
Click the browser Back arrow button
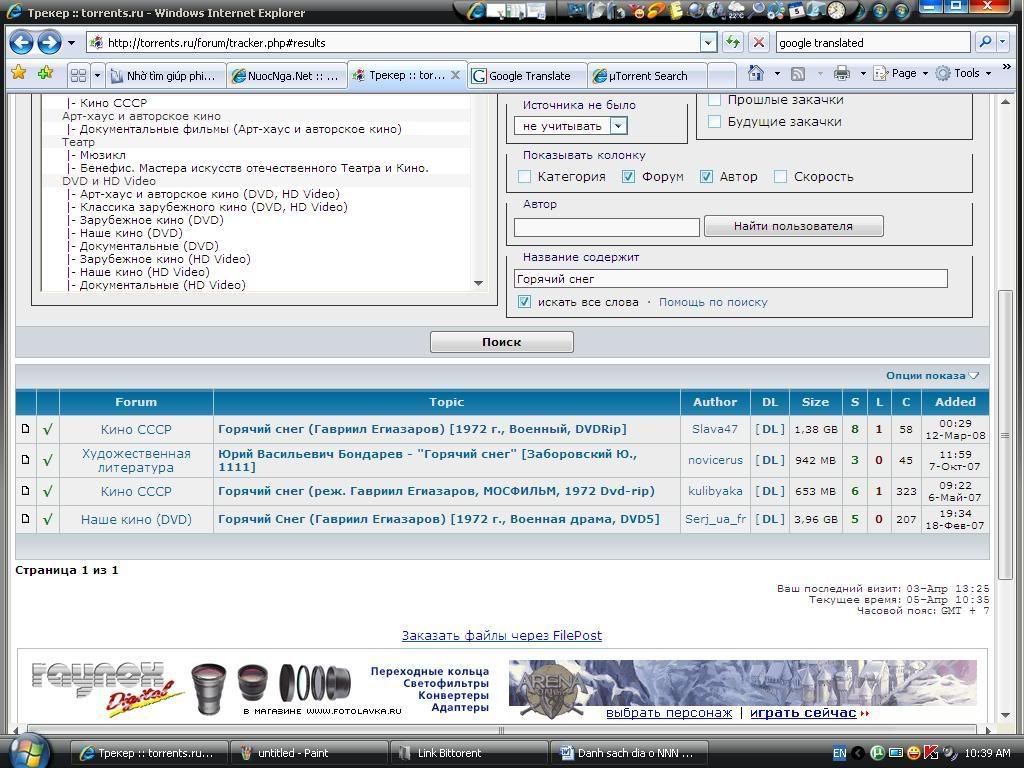22,43
